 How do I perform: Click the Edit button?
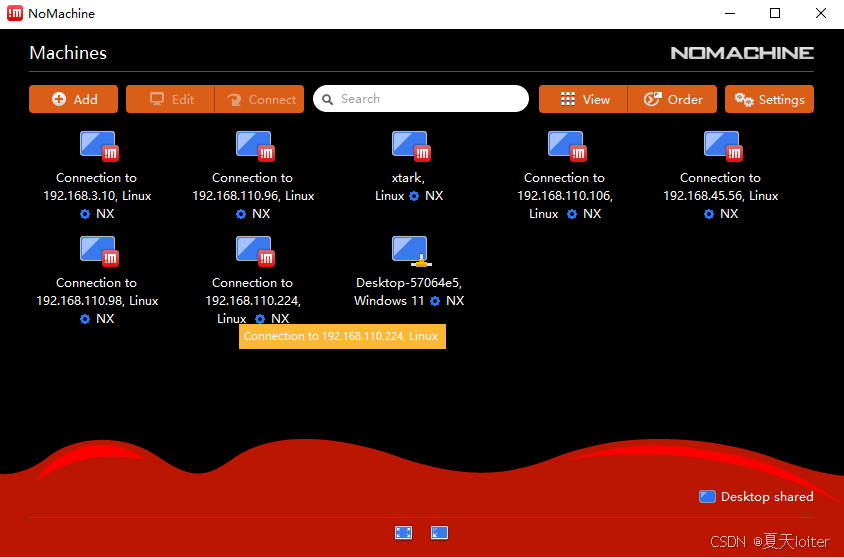[170, 99]
